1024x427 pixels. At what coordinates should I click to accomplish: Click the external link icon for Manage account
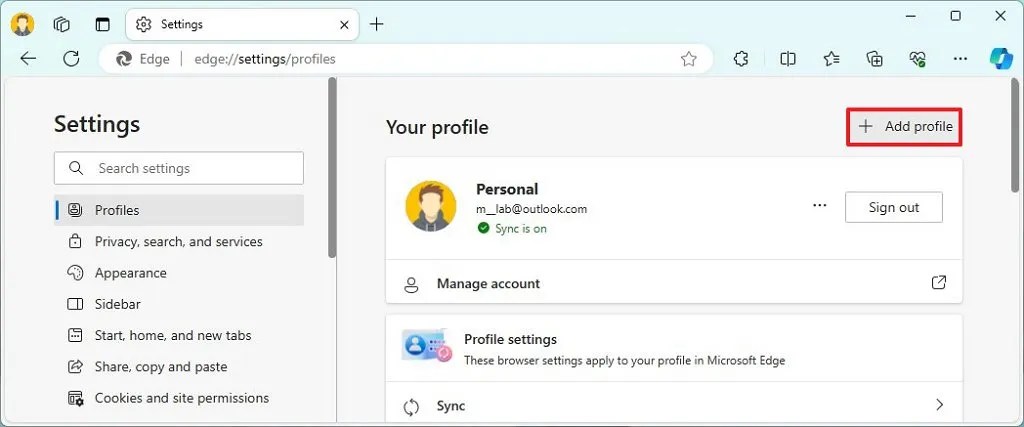tap(938, 283)
